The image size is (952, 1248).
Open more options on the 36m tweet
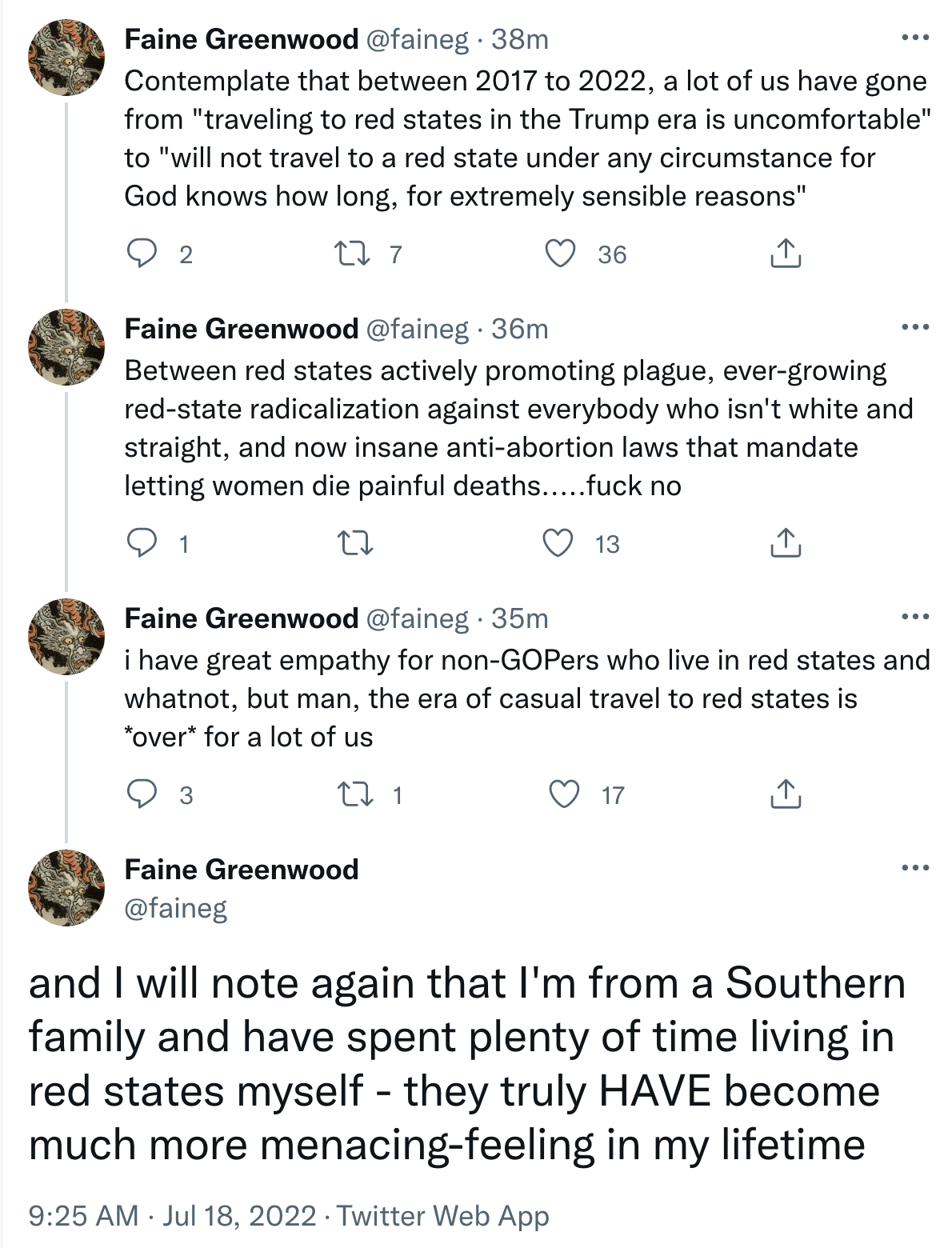pos(915,327)
